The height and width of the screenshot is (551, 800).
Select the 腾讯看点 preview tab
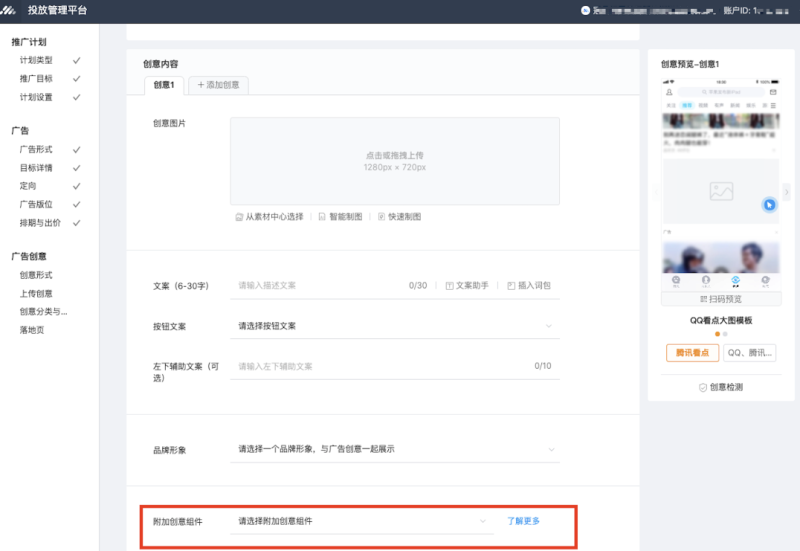point(692,353)
